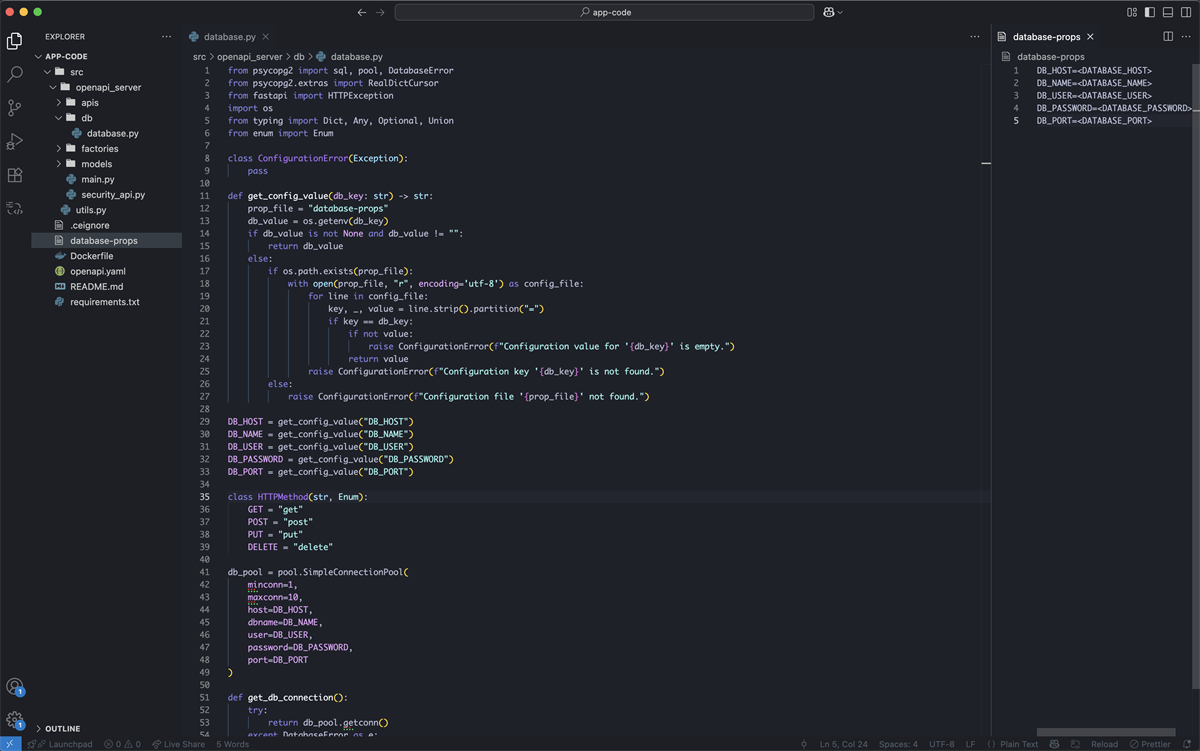Collapse the src folder
This screenshot has width=1200, height=751.
pos(47,72)
